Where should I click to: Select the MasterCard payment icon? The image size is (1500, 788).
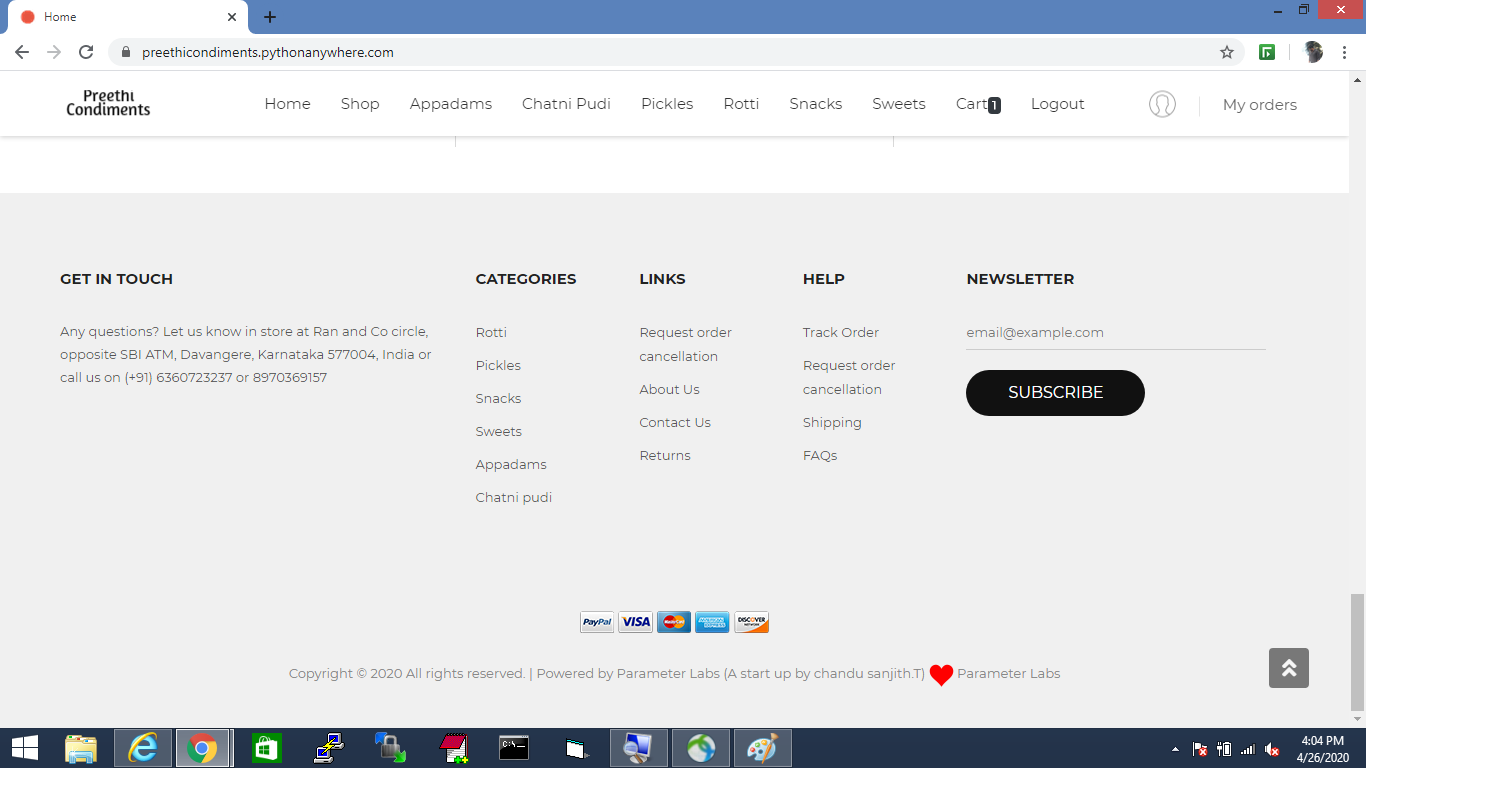(673, 621)
